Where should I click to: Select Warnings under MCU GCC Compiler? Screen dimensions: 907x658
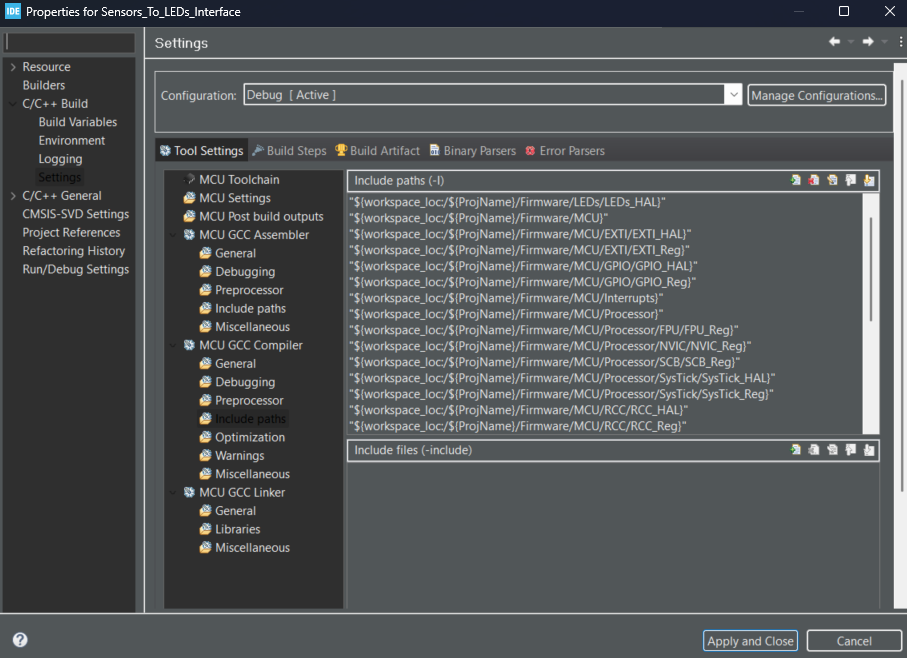[x=235, y=455]
